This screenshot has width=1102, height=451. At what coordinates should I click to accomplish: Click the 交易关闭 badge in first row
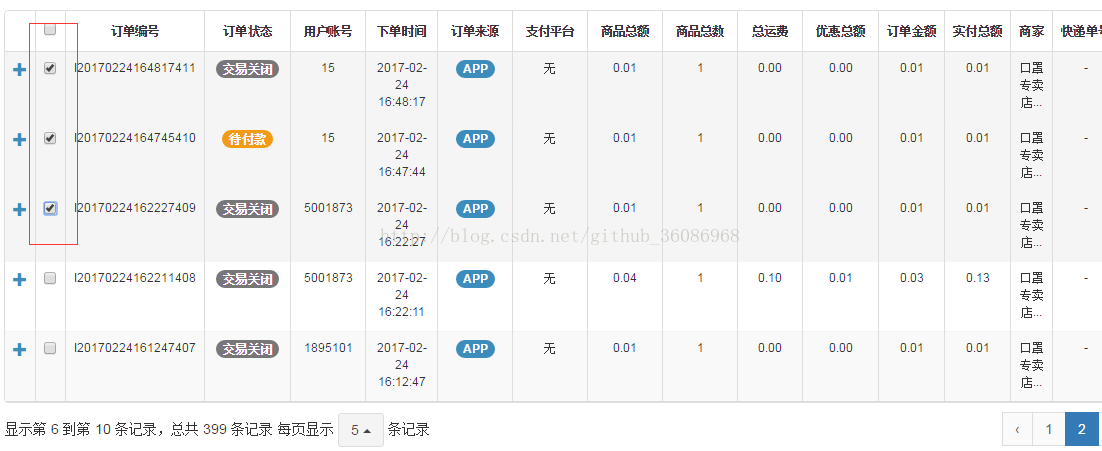click(x=247, y=69)
